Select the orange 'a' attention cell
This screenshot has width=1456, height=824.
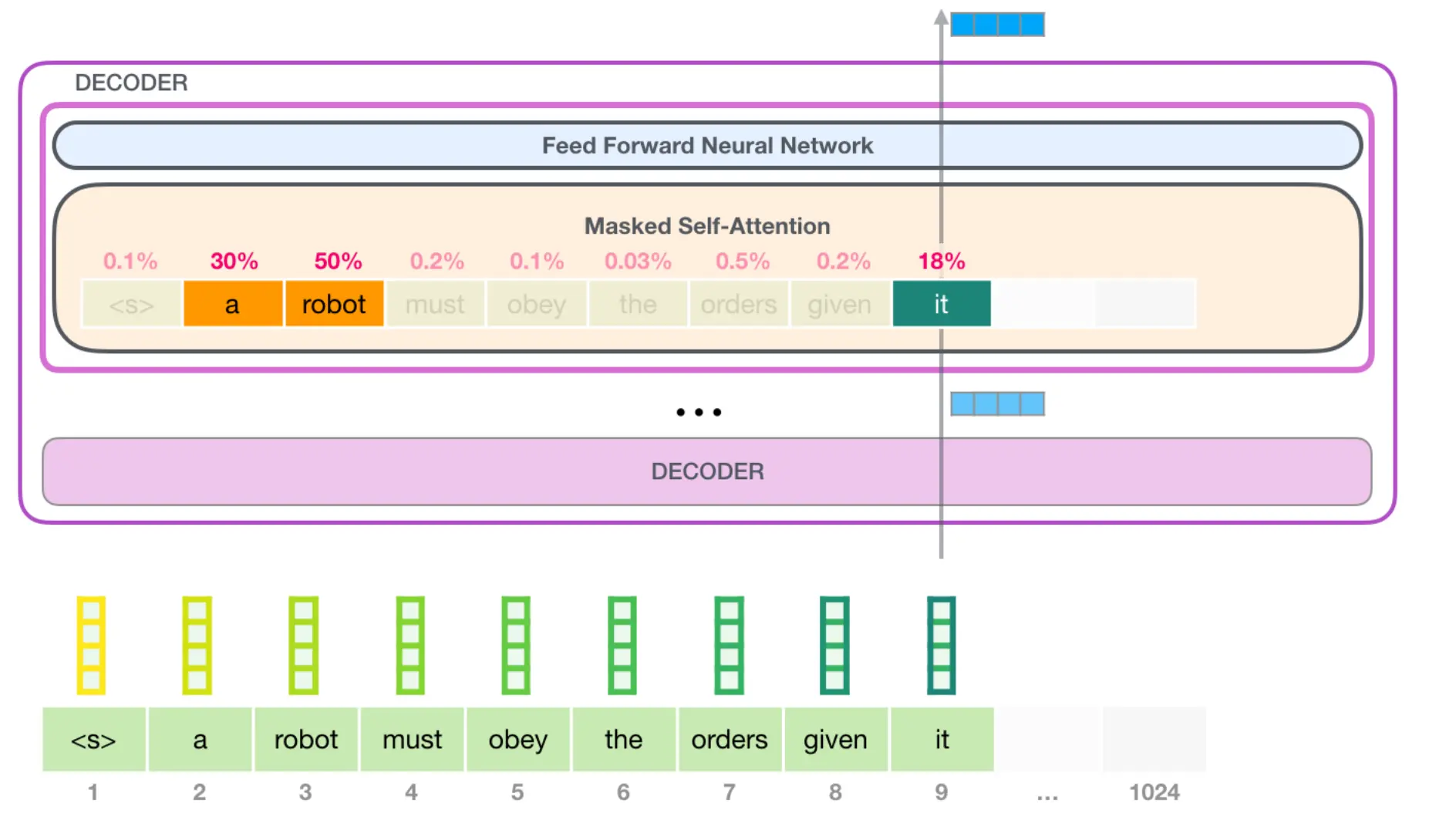pos(233,304)
